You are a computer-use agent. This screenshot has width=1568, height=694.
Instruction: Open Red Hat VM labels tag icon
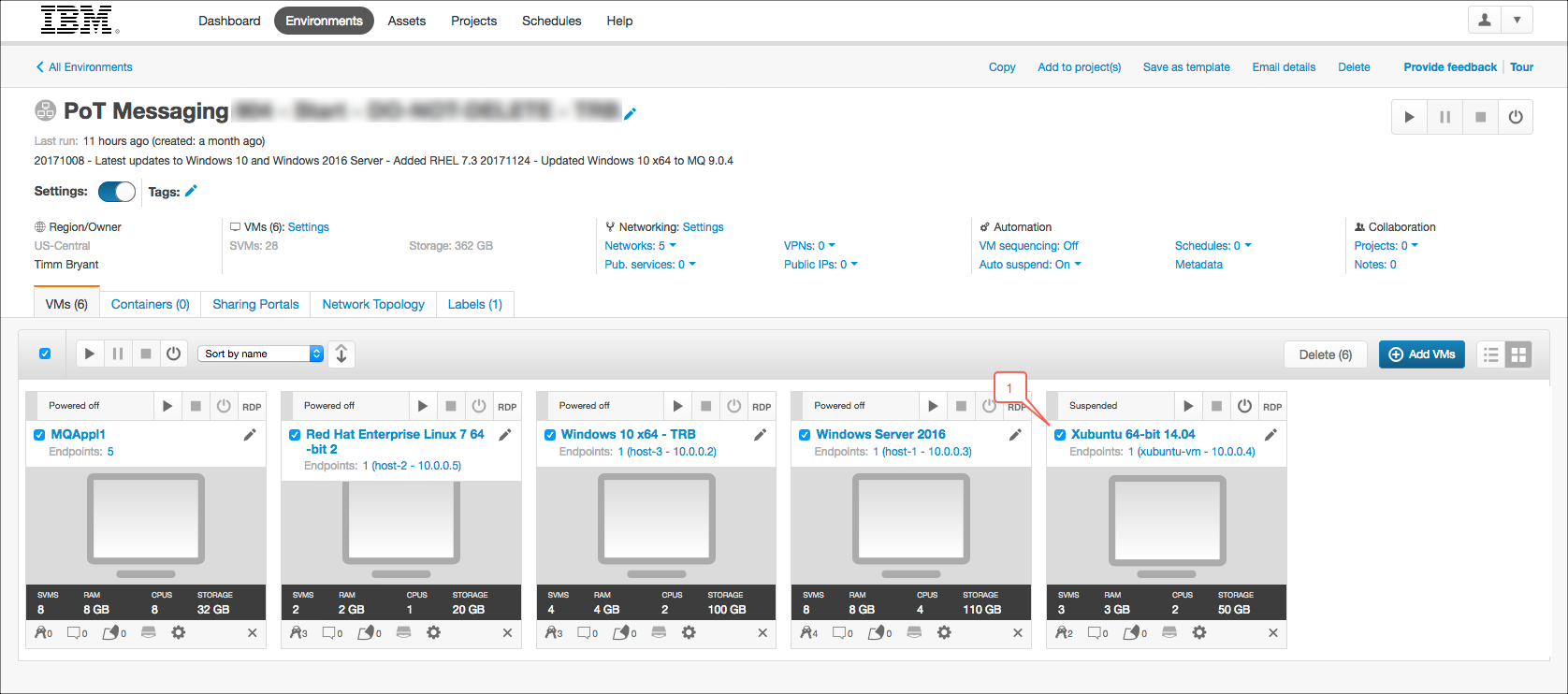pyautogui.click(x=370, y=633)
